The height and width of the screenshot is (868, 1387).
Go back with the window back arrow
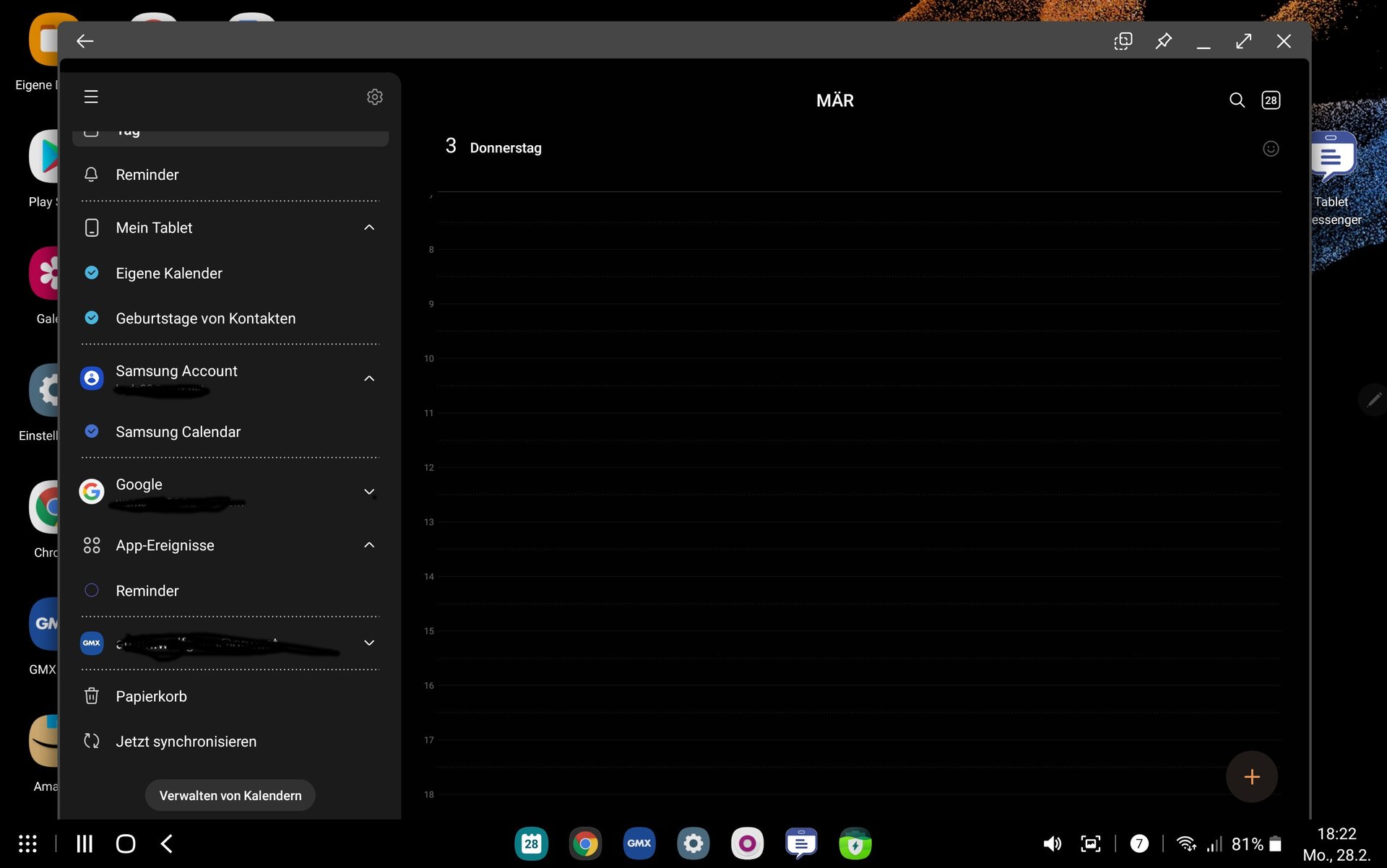tap(85, 41)
